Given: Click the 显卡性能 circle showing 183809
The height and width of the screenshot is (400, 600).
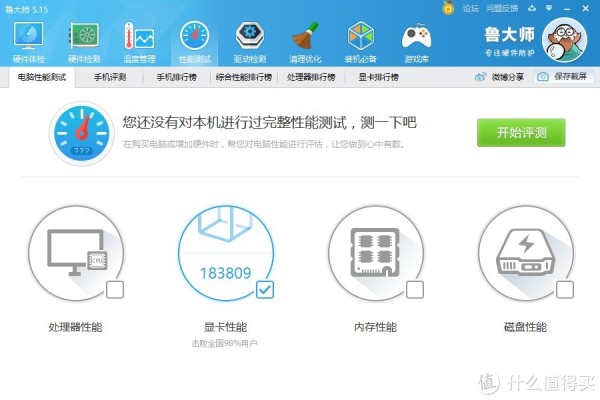Looking at the screenshot, I should pos(226,253).
